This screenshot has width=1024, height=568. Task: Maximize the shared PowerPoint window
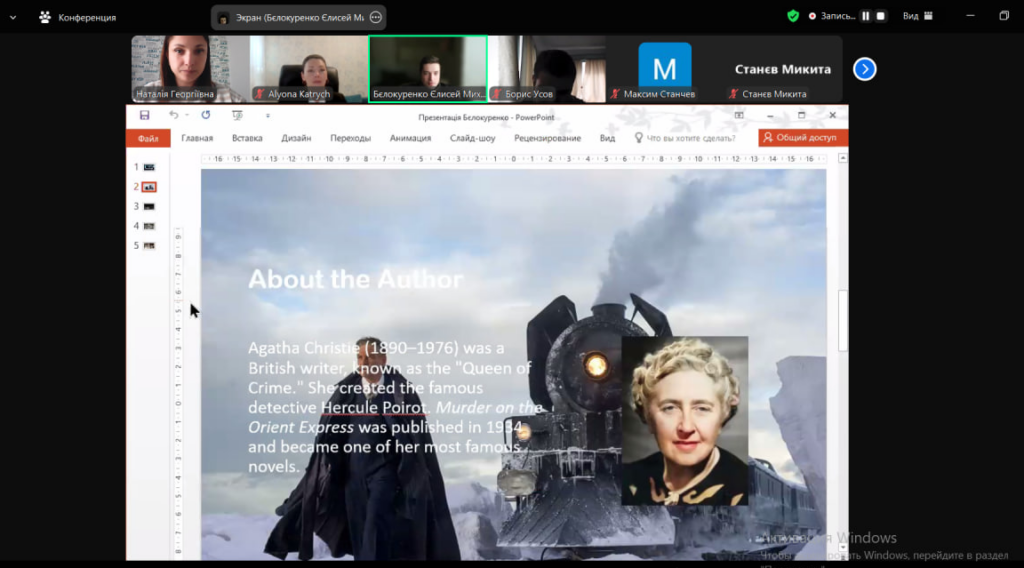tap(801, 116)
